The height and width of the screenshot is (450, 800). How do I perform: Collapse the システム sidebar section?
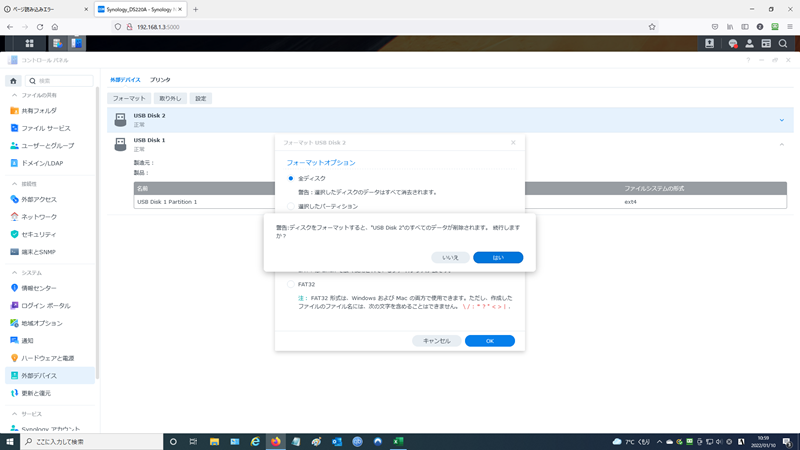pos(14,273)
